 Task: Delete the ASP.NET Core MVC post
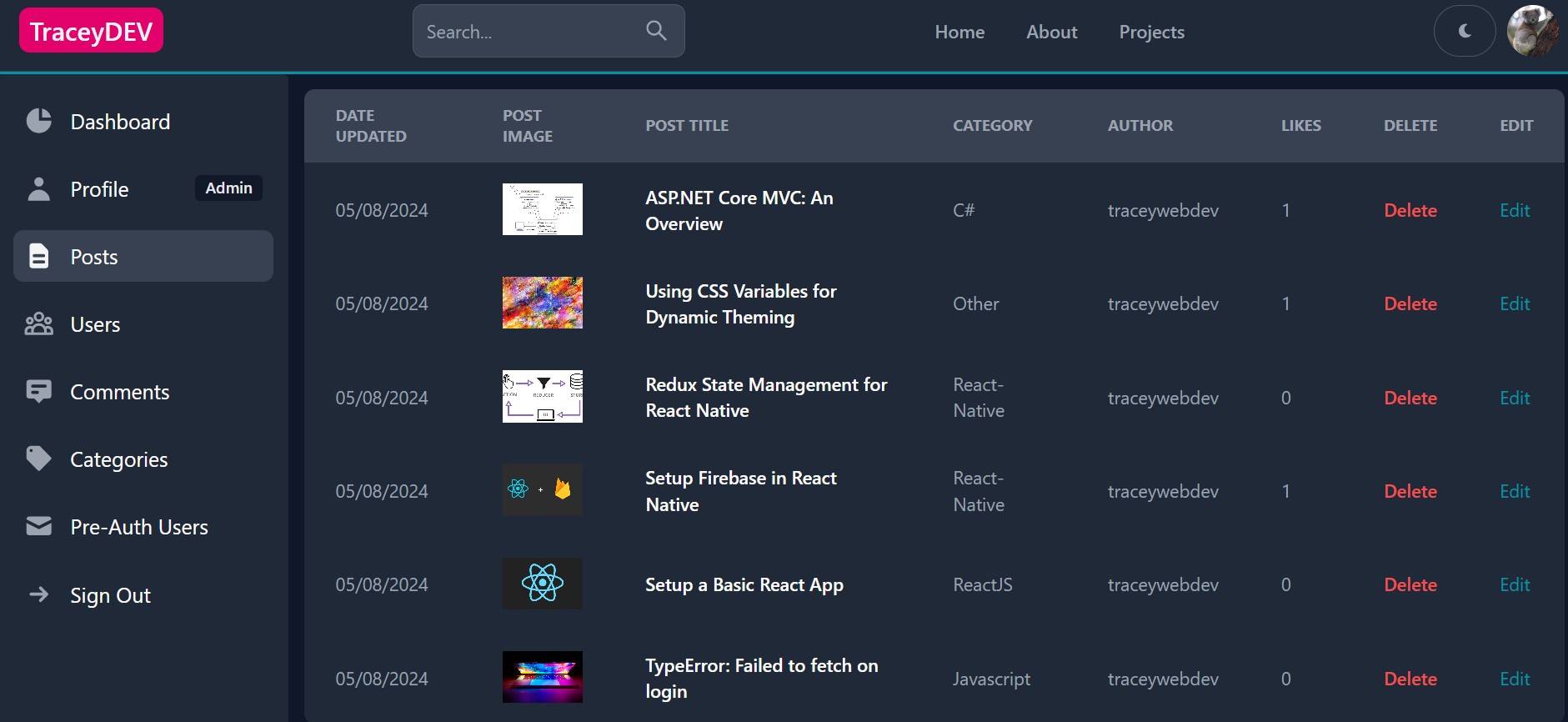[x=1410, y=210]
